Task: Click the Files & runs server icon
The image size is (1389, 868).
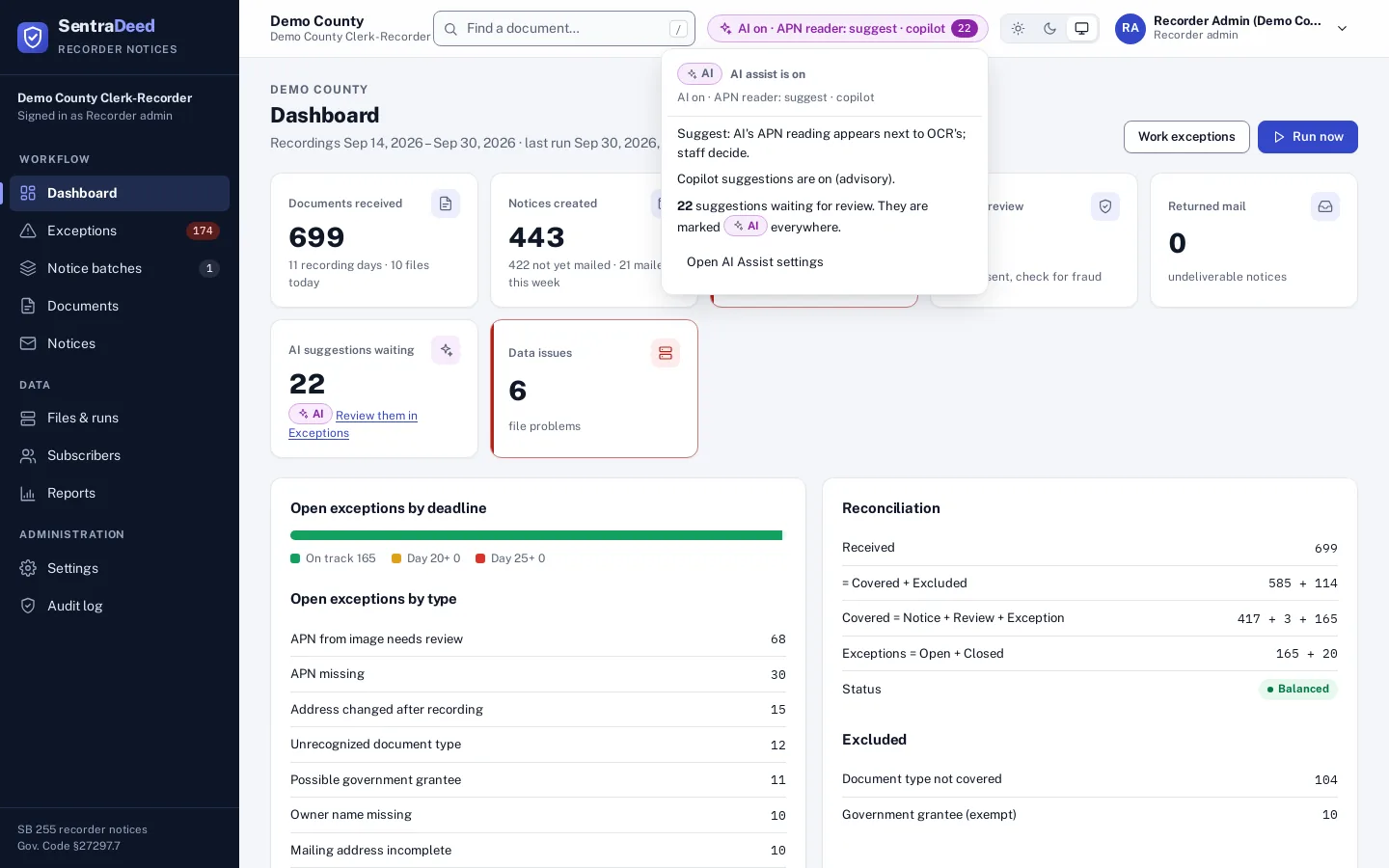Action: tap(28, 418)
